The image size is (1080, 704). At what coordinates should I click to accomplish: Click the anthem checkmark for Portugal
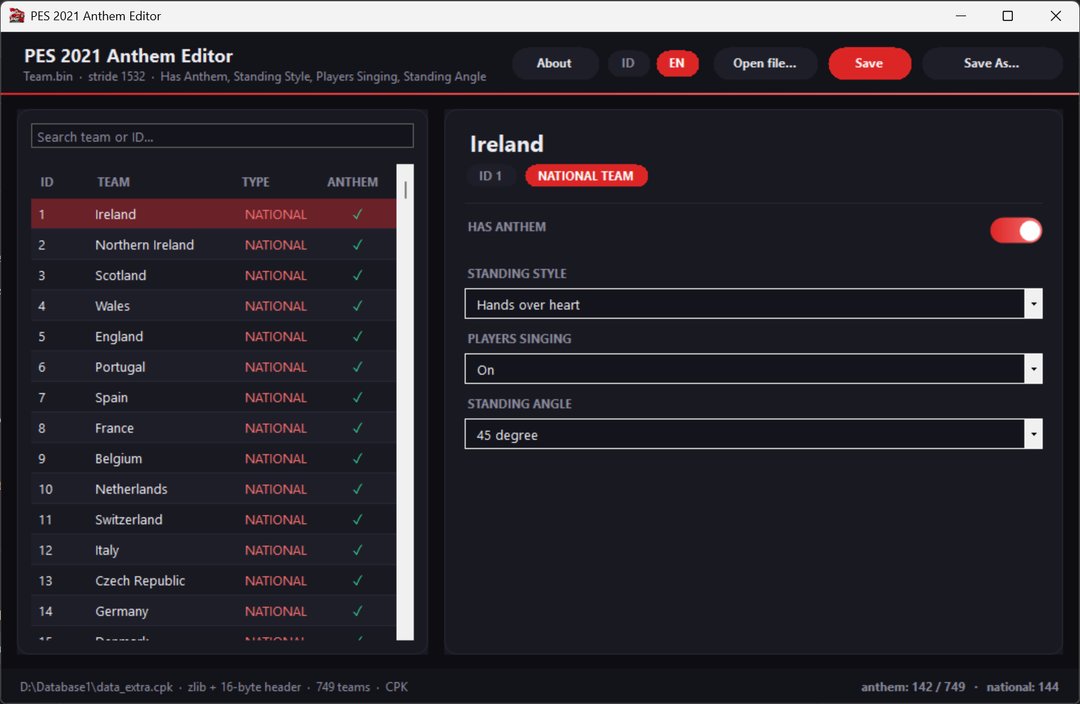point(357,367)
